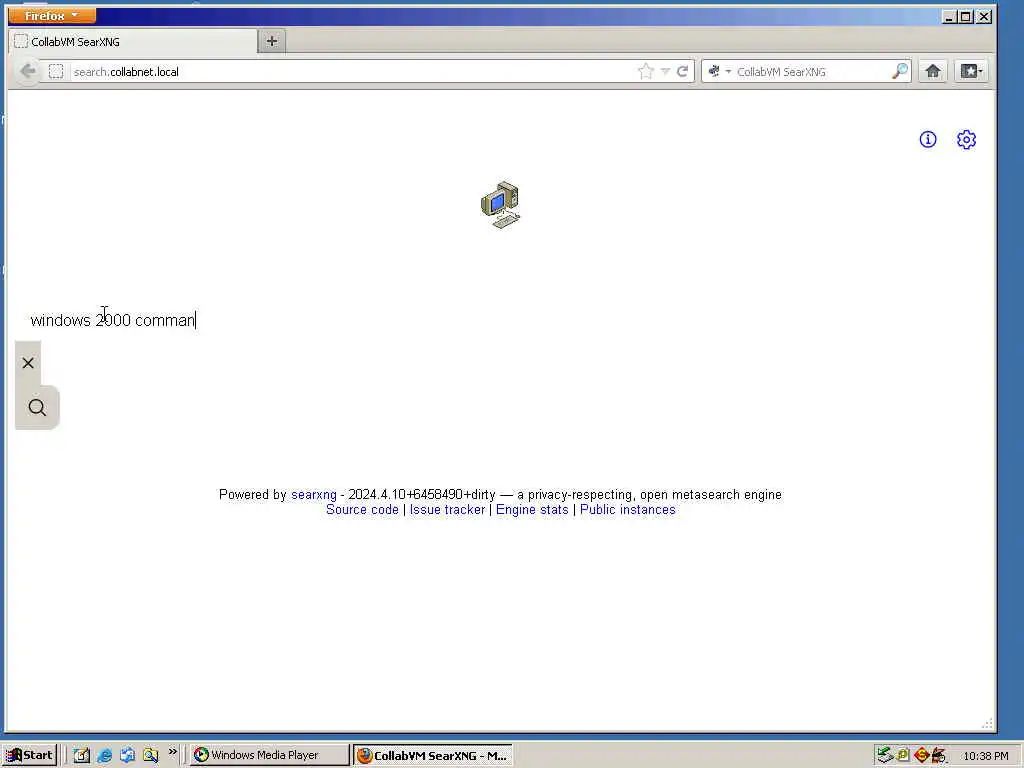Open the Engine stats link
This screenshot has width=1024, height=768.
point(532,509)
